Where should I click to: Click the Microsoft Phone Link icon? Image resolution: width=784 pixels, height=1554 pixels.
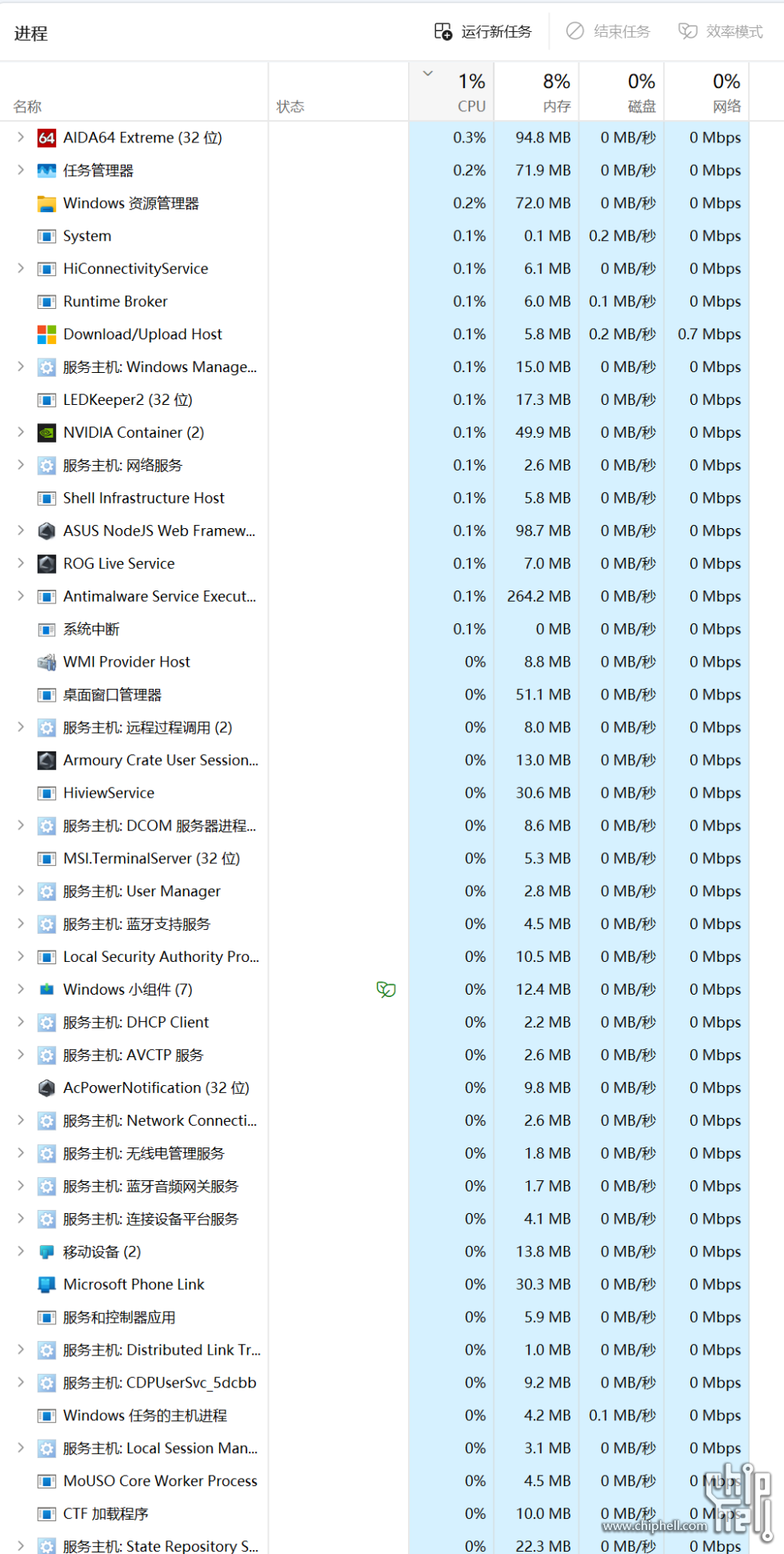pos(47,1285)
